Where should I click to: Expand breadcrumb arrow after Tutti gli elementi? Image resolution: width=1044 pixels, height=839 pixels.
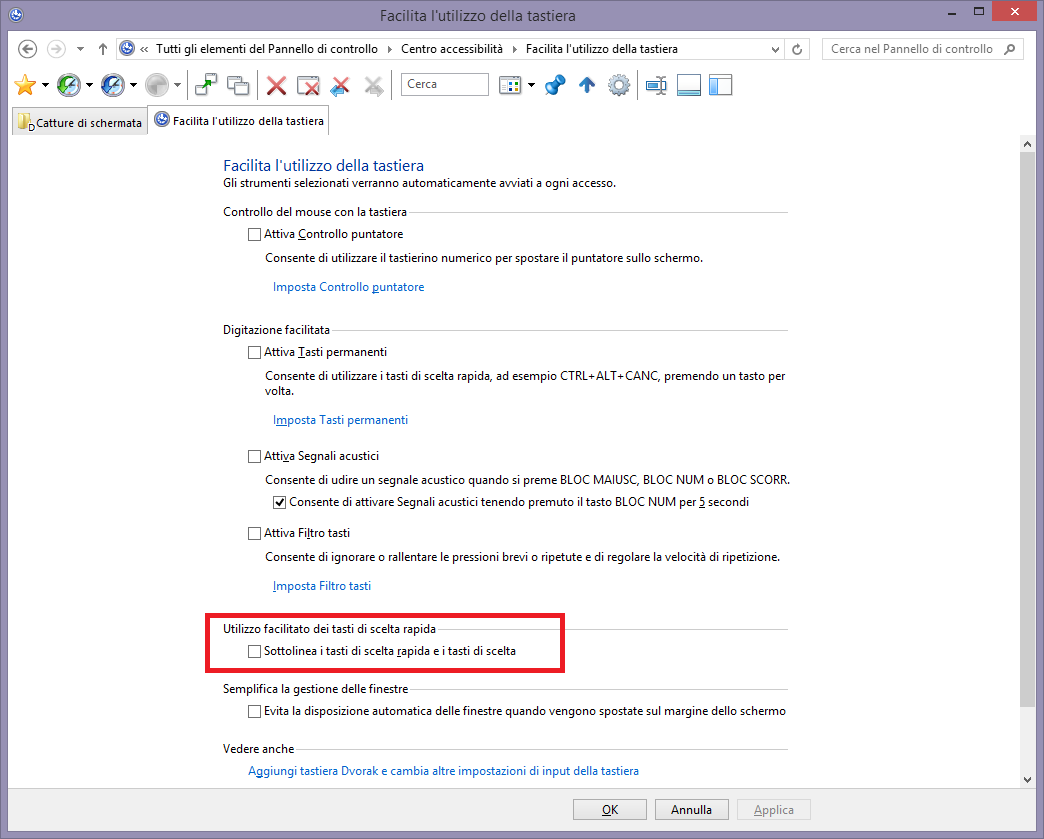pos(390,49)
